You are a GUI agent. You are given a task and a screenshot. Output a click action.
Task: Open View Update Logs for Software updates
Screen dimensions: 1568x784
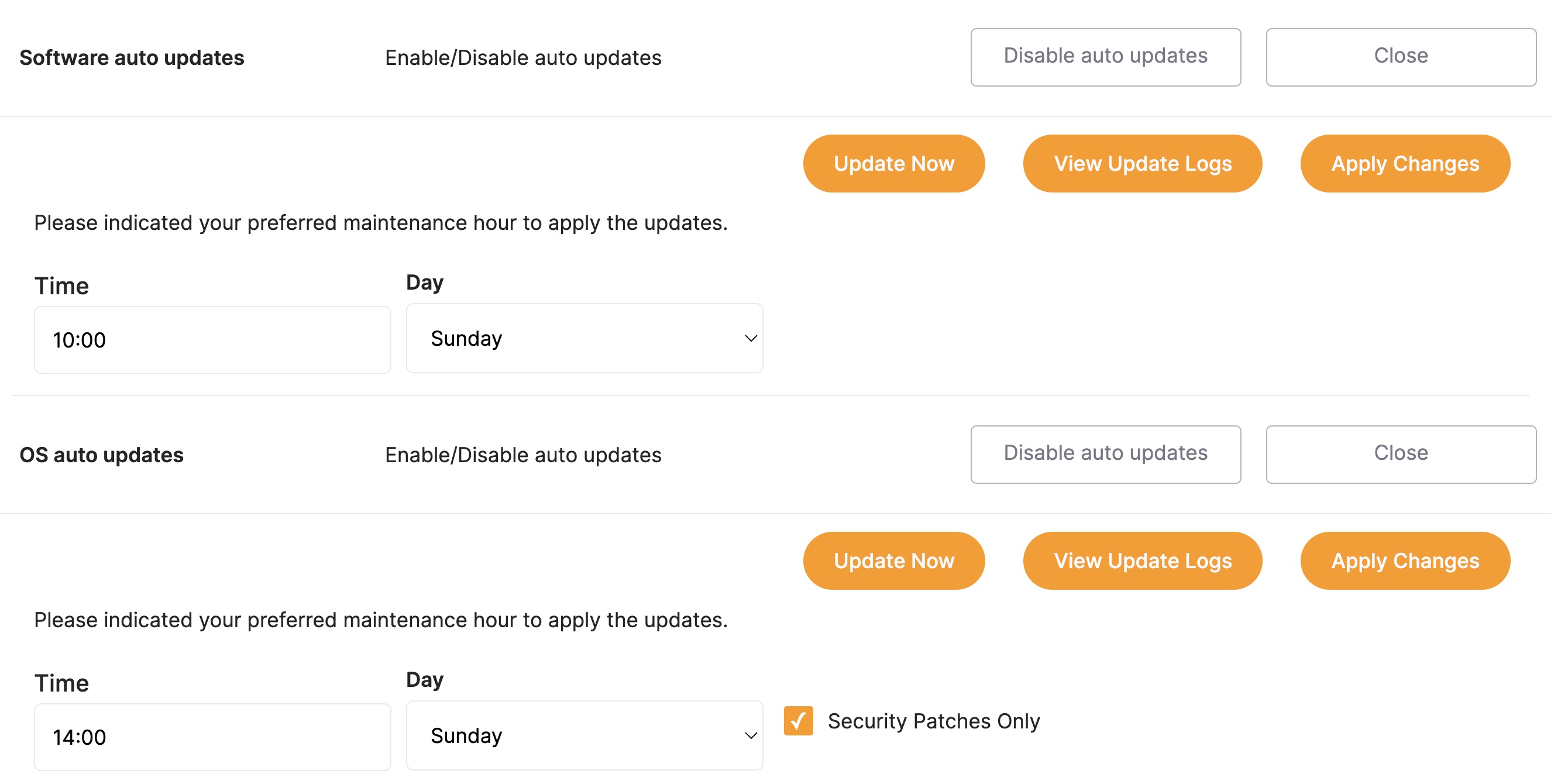coord(1143,163)
